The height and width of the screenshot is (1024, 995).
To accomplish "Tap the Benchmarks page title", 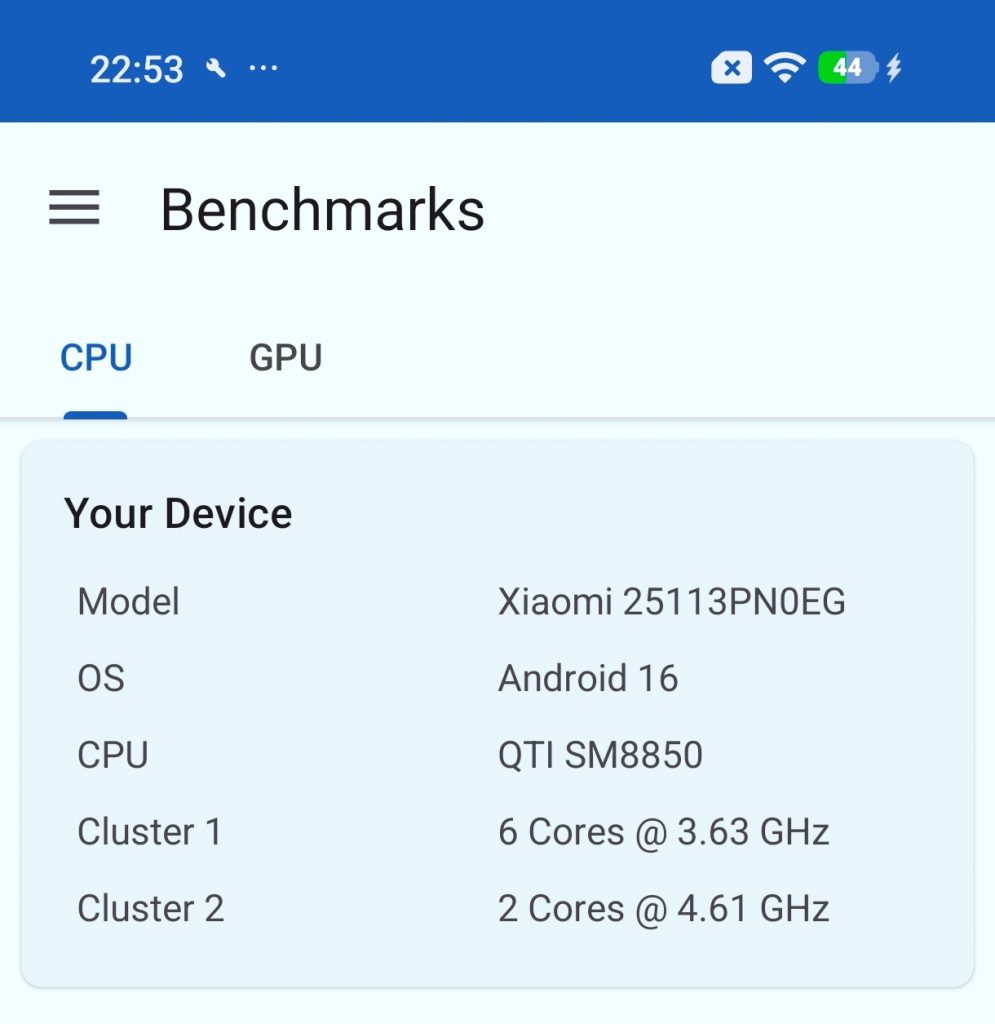I will [x=323, y=209].
